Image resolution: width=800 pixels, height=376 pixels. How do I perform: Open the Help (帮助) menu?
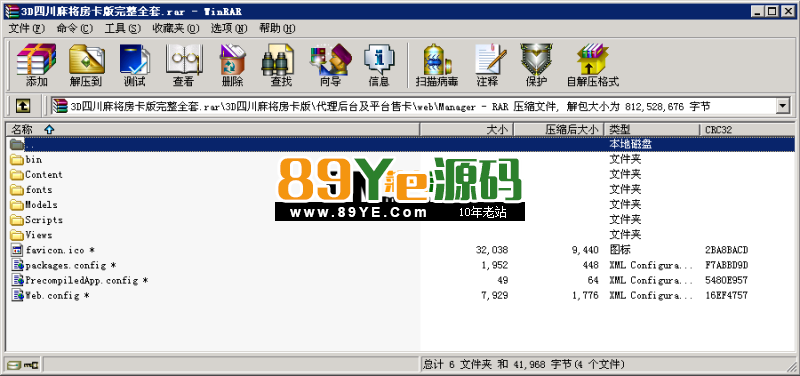277,29
